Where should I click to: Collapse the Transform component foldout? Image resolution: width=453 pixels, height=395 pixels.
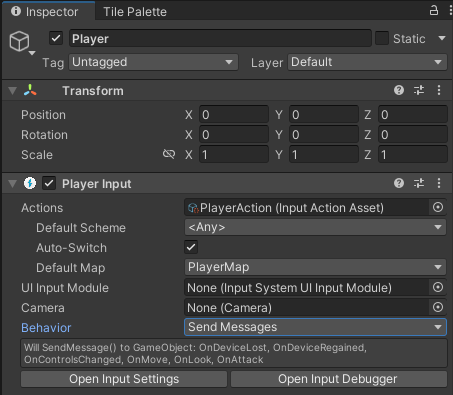(12, 91)
